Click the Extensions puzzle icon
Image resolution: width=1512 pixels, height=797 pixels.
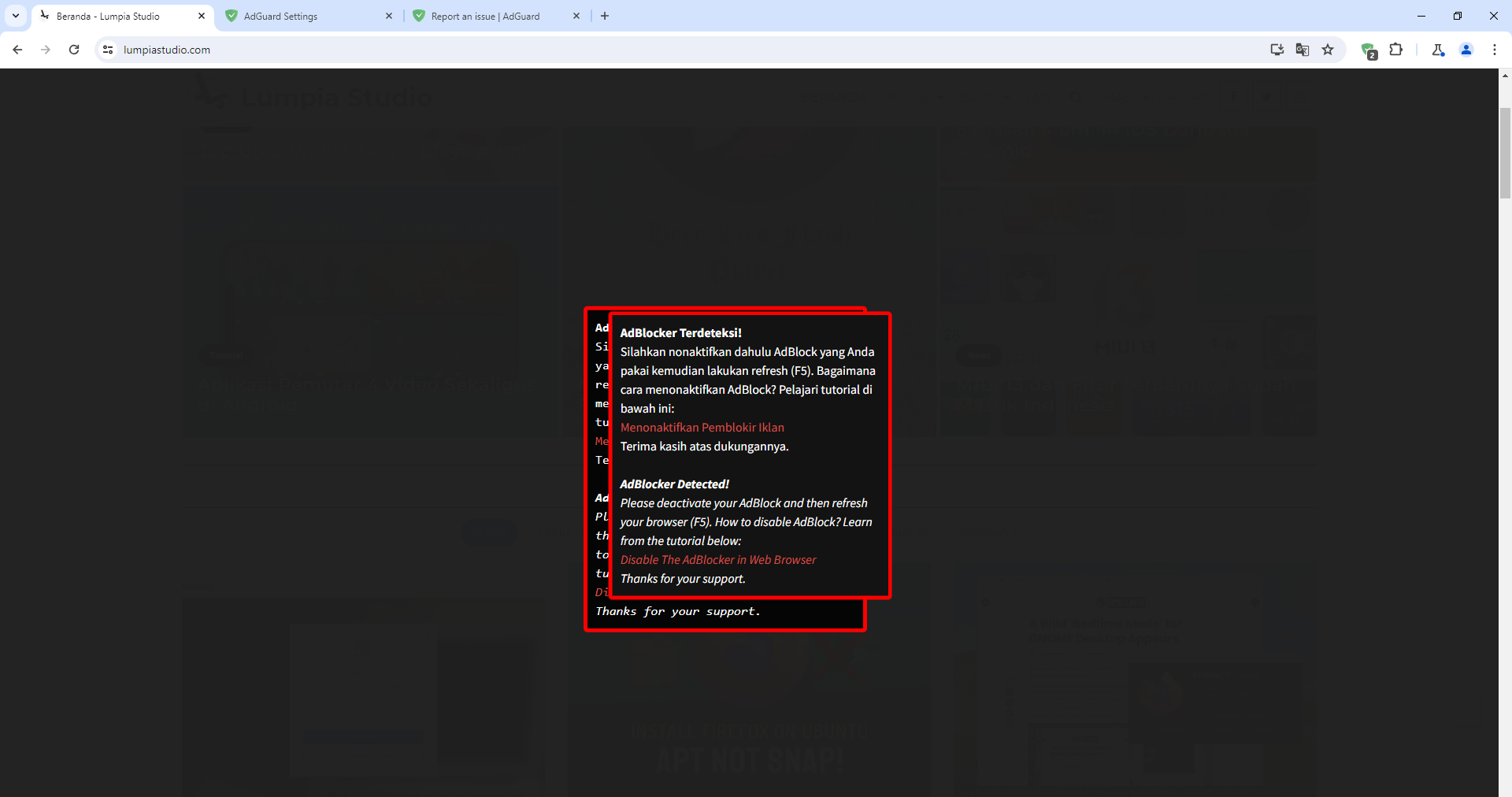click(x=1395, y=50)
